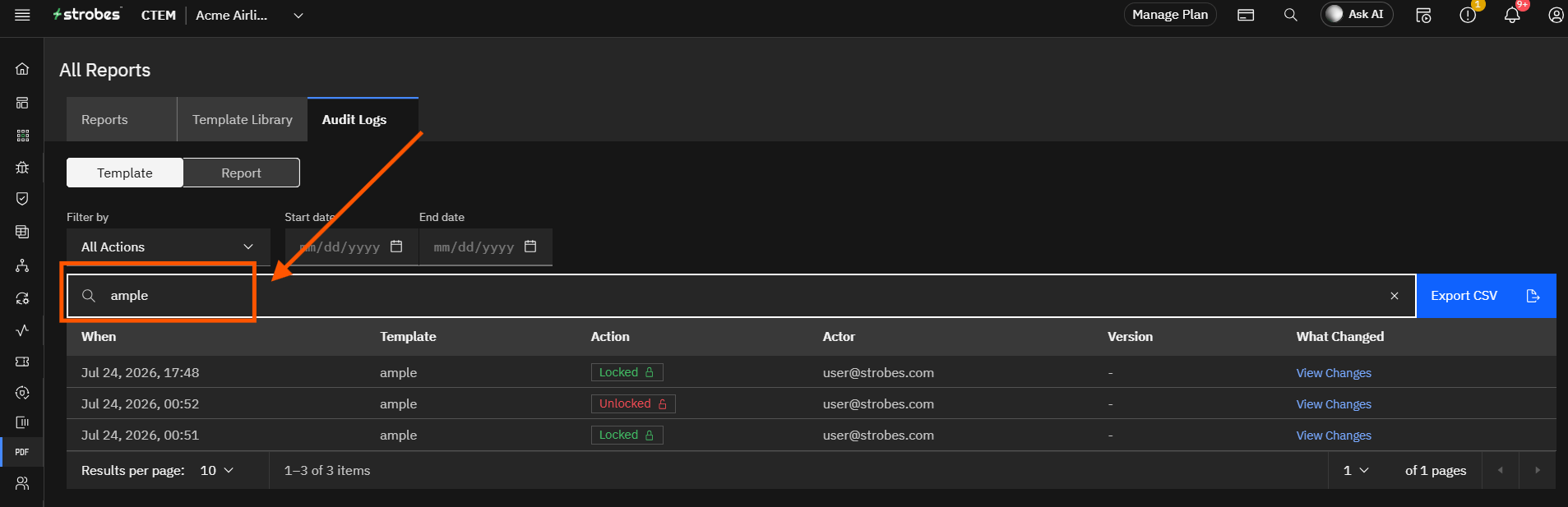Open the home icon in the sidebar

click(x=22, y=69)
